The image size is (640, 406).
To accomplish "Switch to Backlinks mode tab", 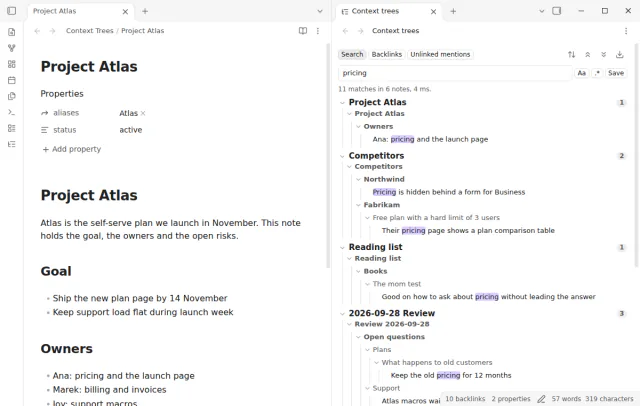I will pyautogui.click(x=387, y=54).
